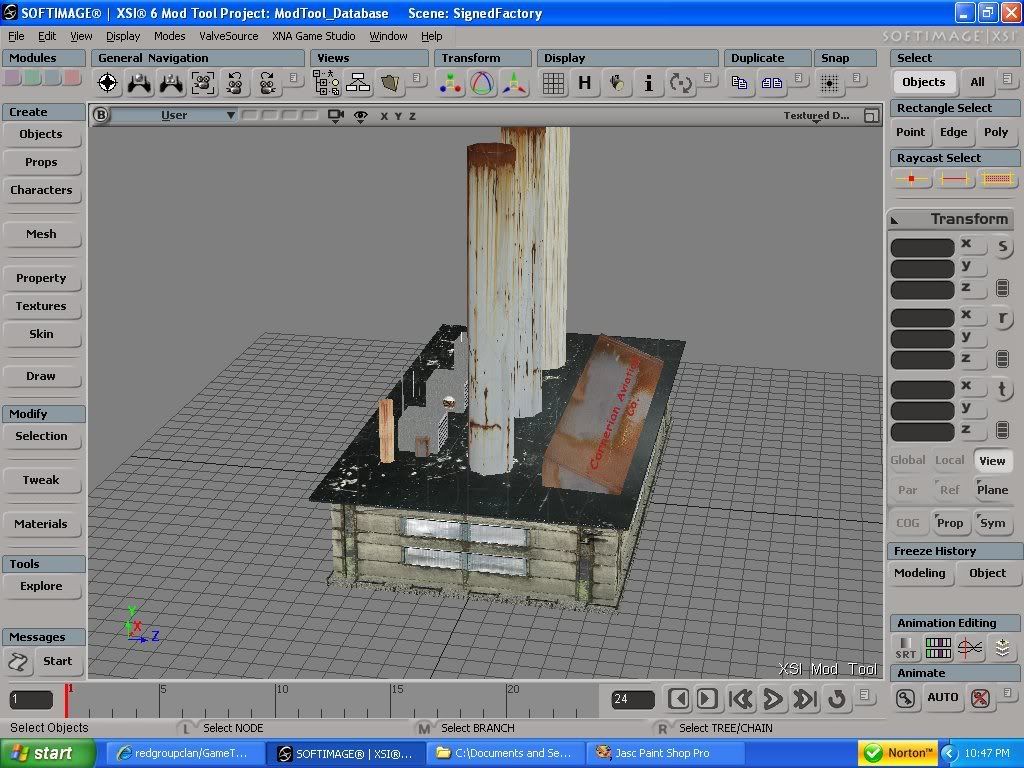Image resolution: width=1024 pixels, height=768 pixels.
Task: Click the Messages script log icon
Action: pos(18,662)
